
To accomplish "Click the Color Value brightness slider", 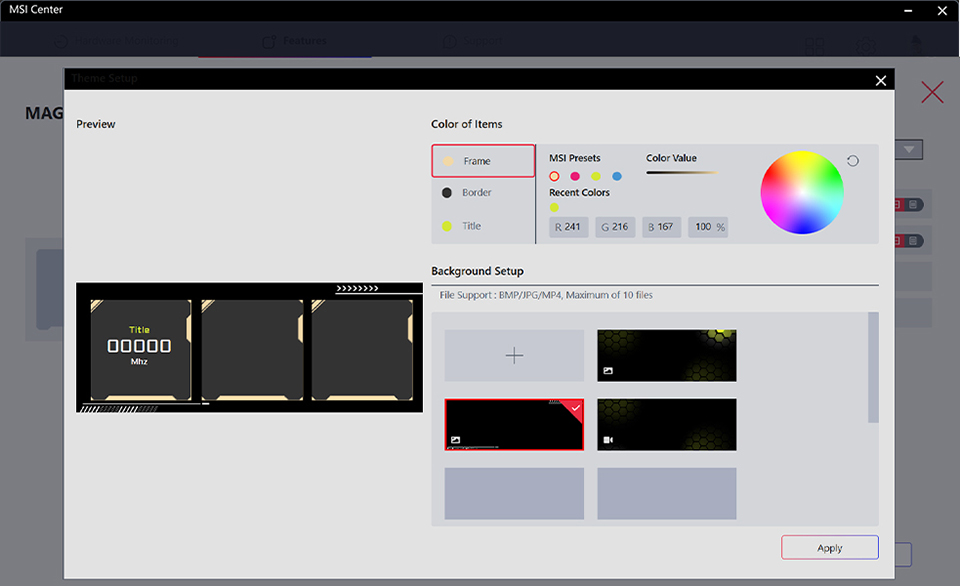I will coord(682,173).
